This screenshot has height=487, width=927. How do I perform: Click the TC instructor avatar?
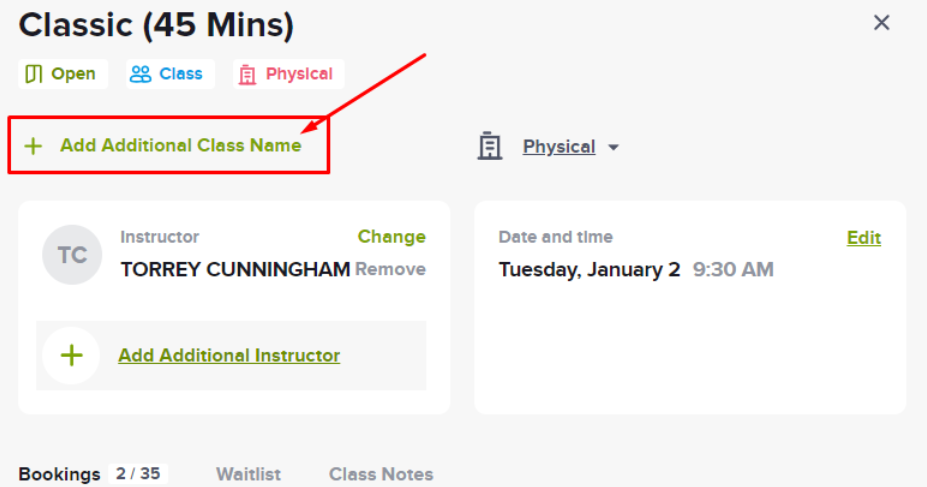72,255
